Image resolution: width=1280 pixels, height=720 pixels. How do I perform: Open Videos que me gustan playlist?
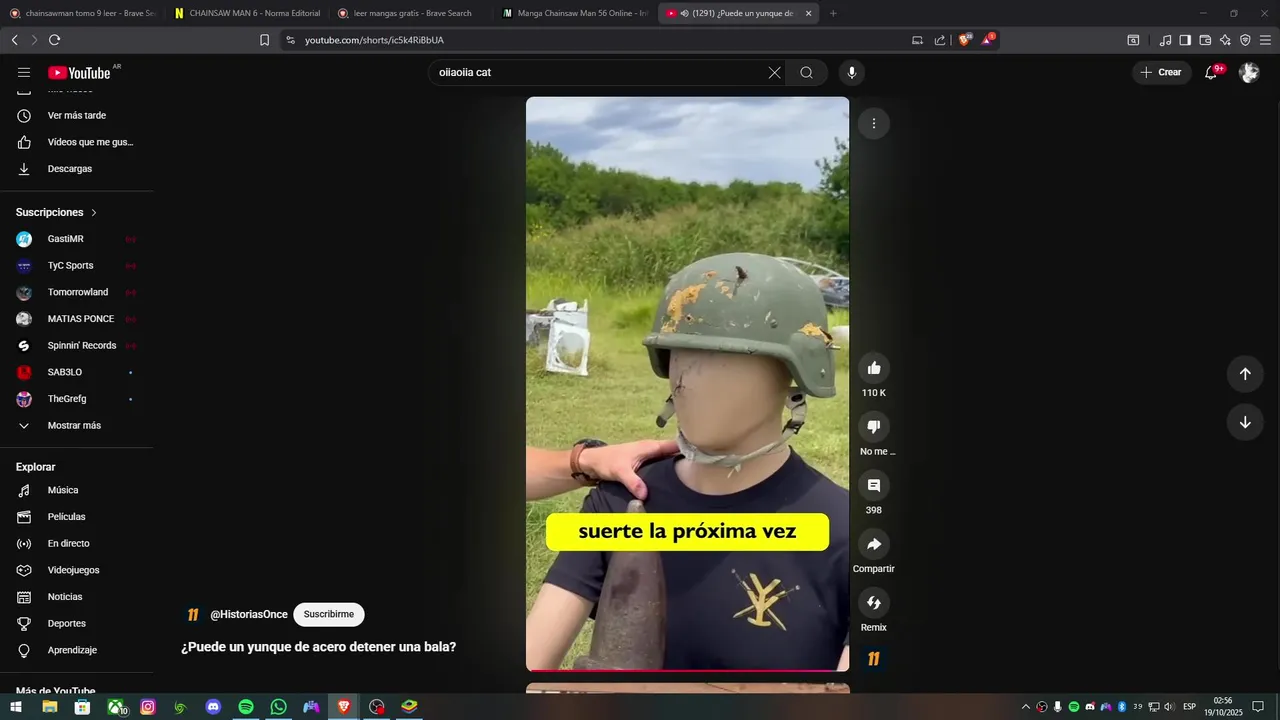click(78, 142)
